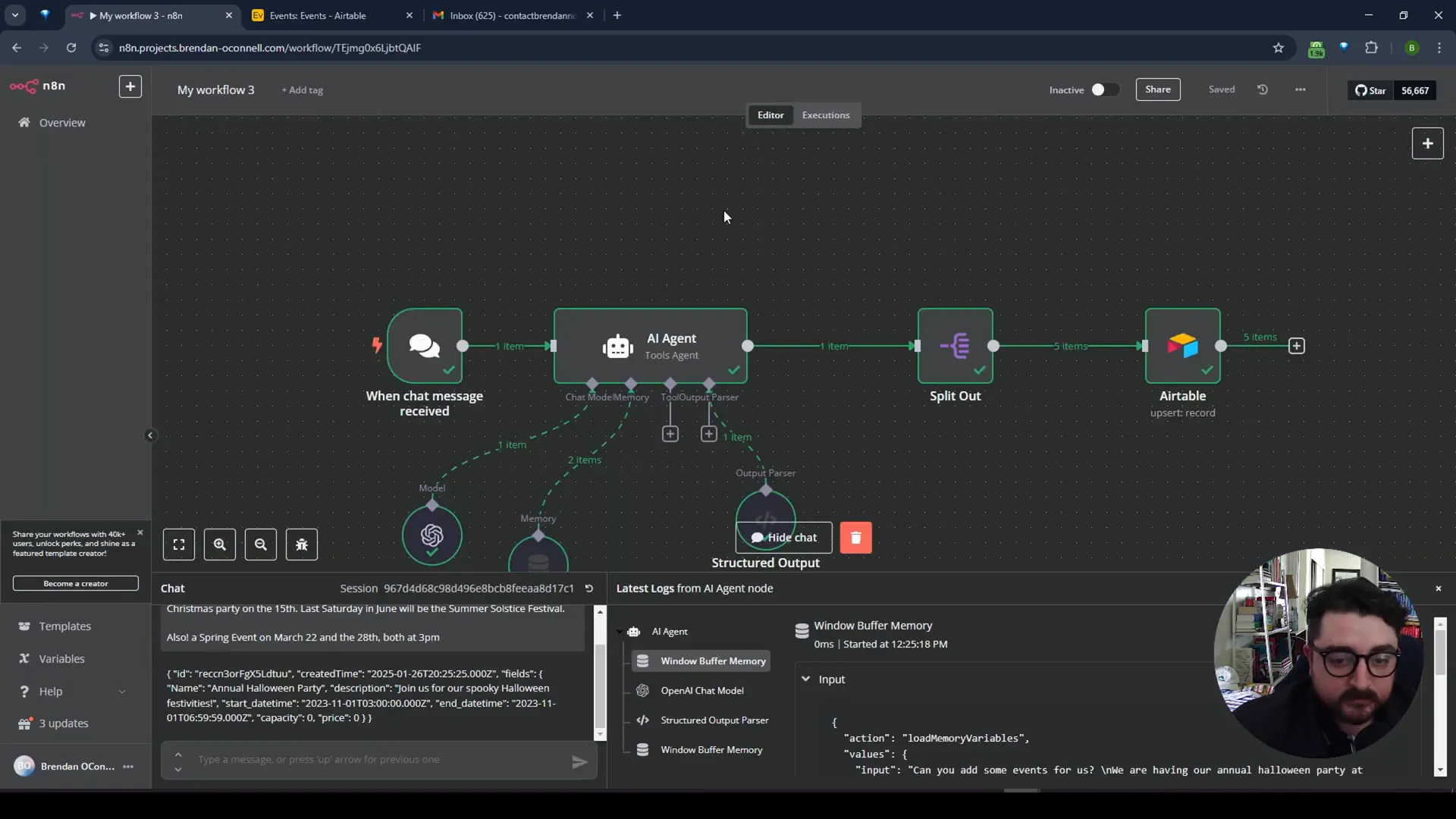Add a node after the Airtable output
Image resolution: width=1456 pixels, height=819 pixels.
1297,346
